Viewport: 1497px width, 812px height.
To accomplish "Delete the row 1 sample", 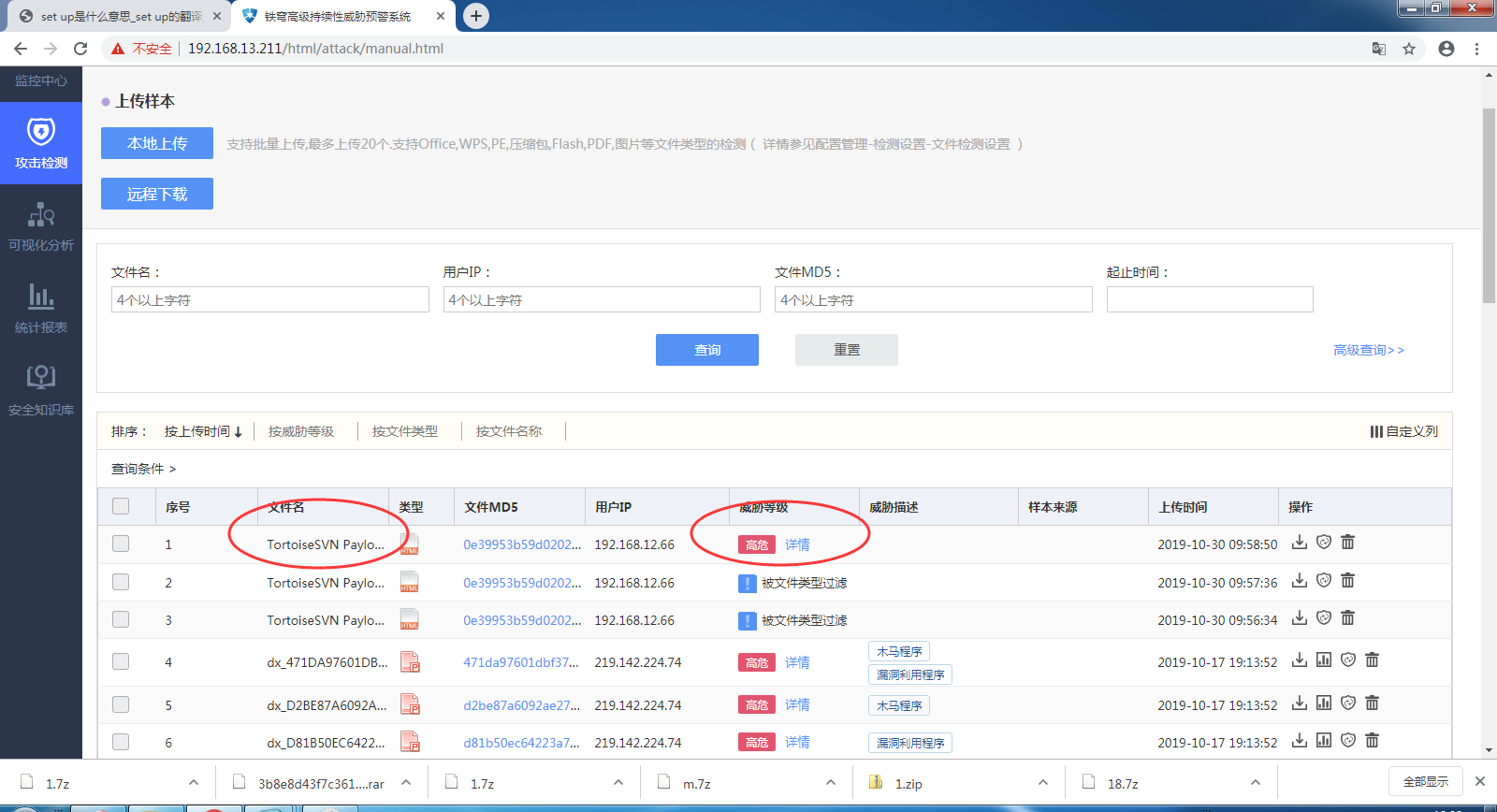I will tap(1348, 543).
